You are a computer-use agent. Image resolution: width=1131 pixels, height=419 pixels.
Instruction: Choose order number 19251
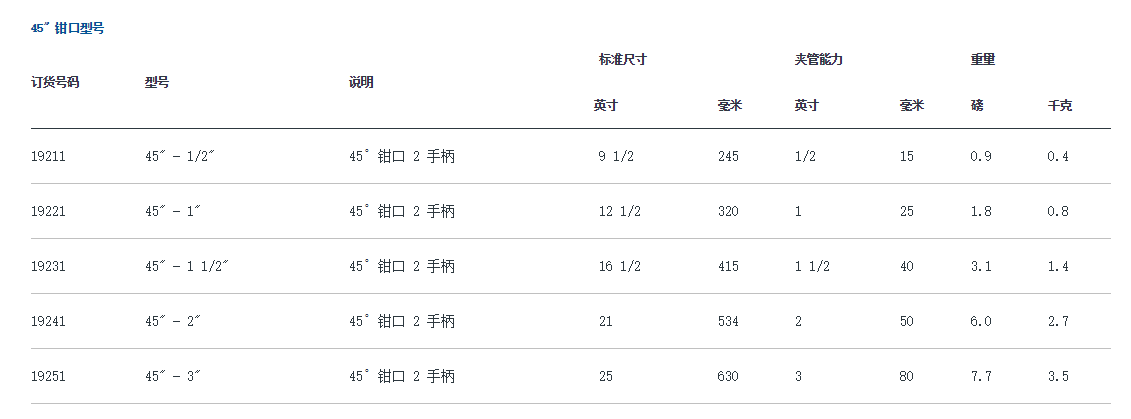(x=48, y=376)
